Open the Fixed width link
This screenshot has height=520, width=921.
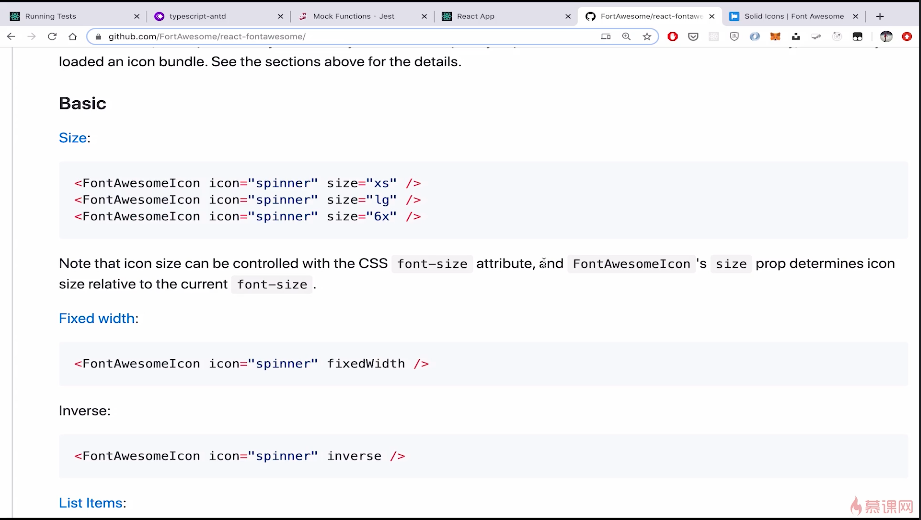point(97,319)
